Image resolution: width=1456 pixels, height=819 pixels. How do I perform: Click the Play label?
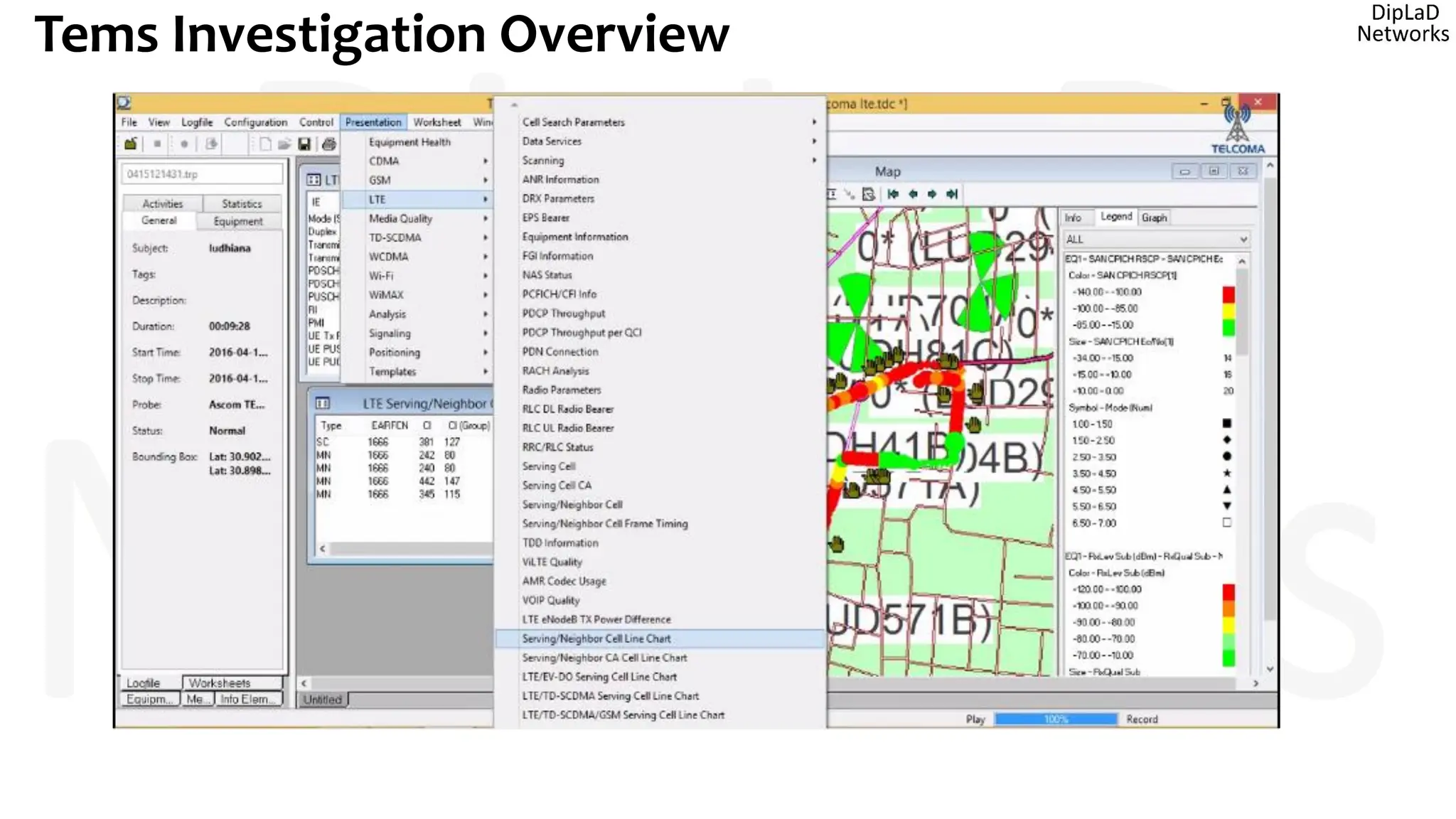[x=975, y=719]
